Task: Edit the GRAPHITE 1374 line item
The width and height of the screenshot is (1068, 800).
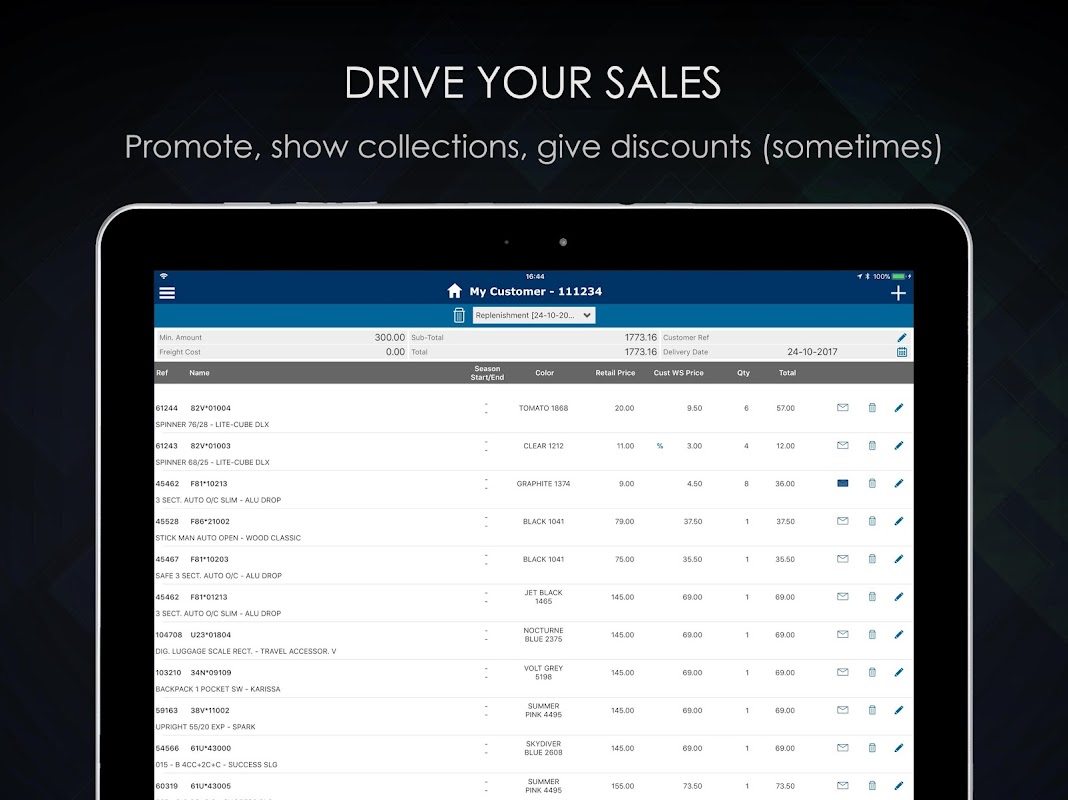Action: (x=898, y=483)
